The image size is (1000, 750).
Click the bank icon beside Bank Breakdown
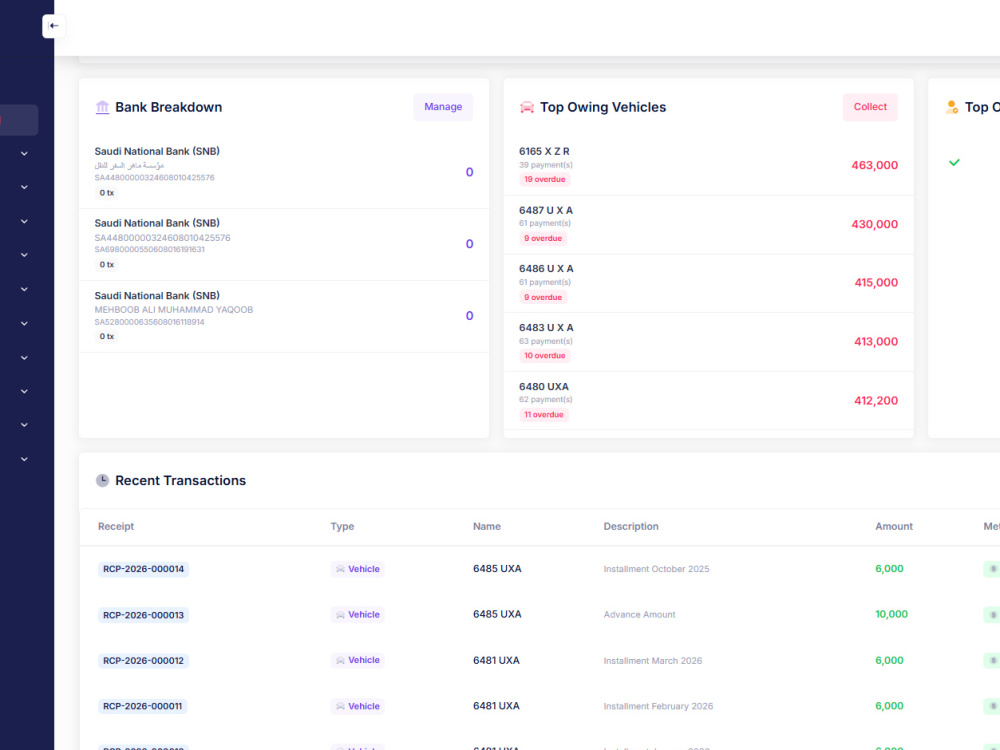click(x=102, y=107)
